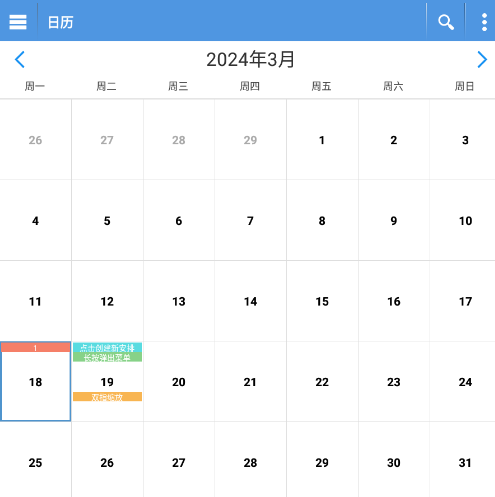495x497 pixels.
Task: Select March 9 date cell
Action: [394, 220]
